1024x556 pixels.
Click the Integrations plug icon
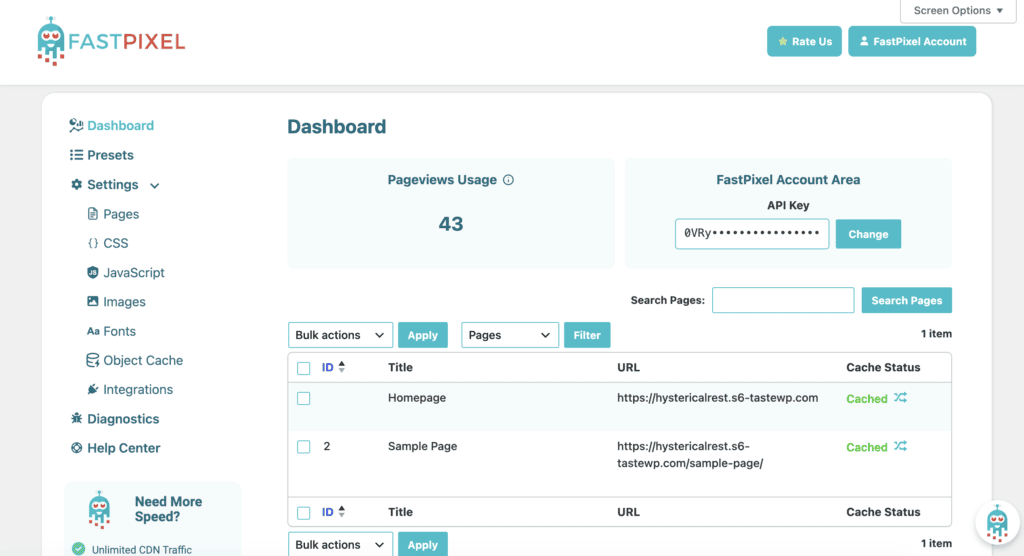coord(93,389)
